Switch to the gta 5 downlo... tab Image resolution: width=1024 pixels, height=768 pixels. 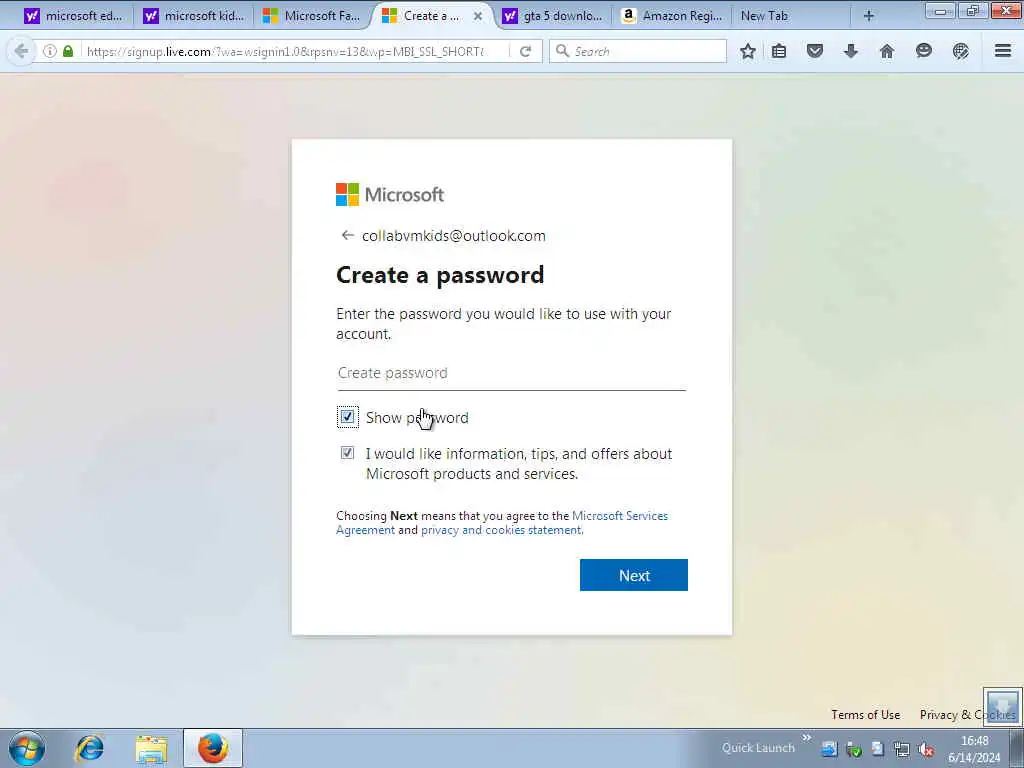[x=552, y=16]
